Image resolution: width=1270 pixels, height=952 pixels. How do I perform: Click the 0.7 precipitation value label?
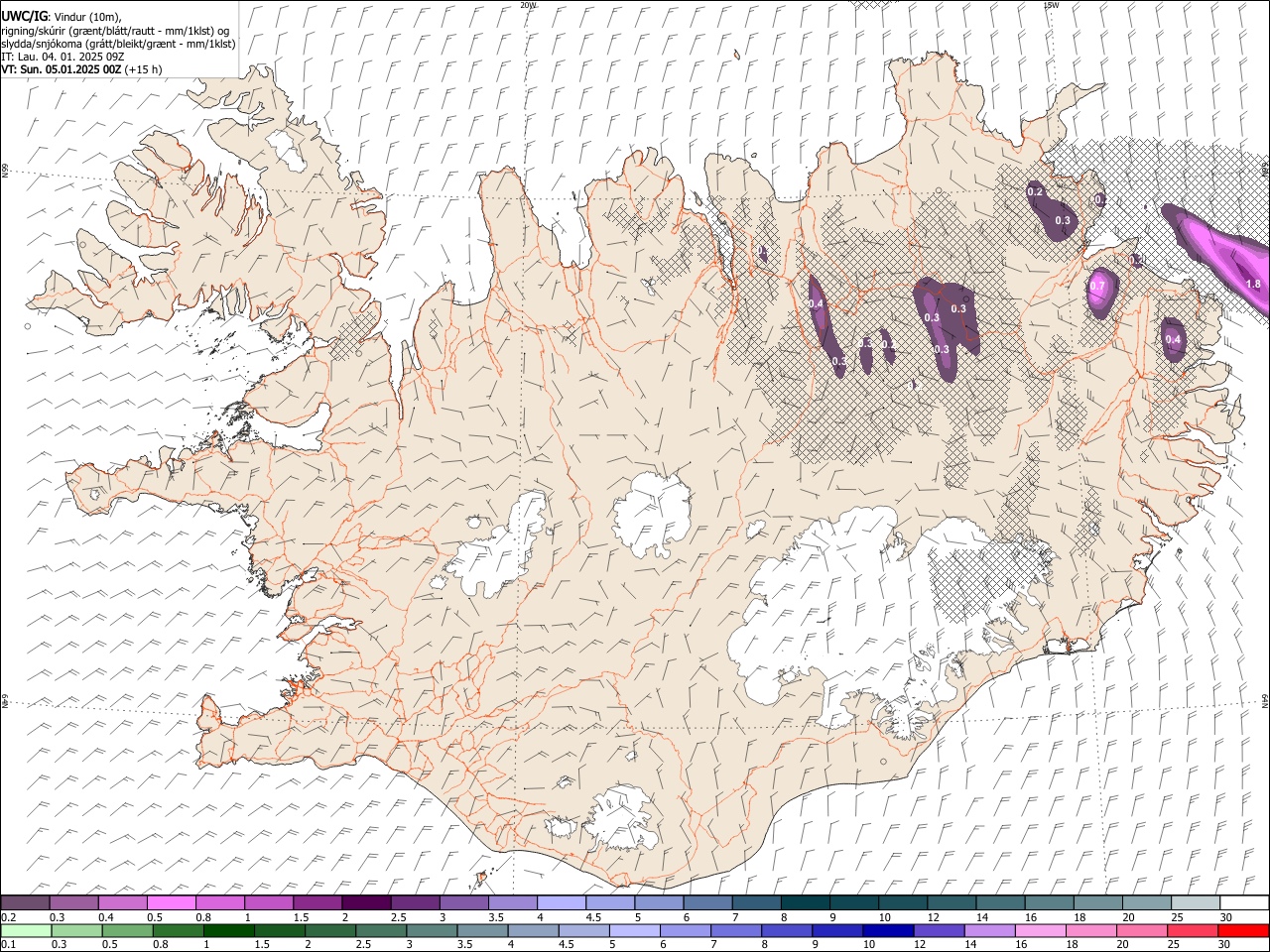coord(1097,286)
